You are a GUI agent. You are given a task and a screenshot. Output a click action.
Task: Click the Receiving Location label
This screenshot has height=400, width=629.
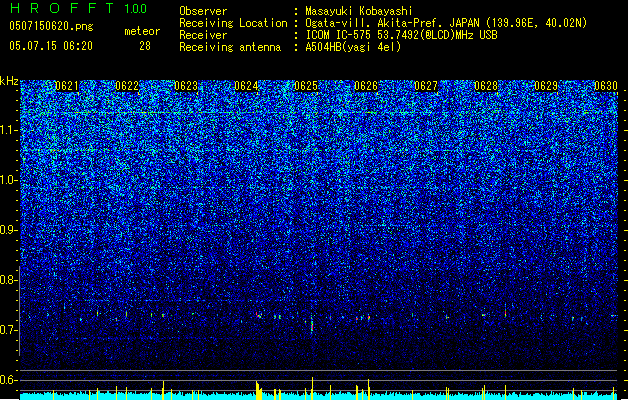click(x=233, y=23)
